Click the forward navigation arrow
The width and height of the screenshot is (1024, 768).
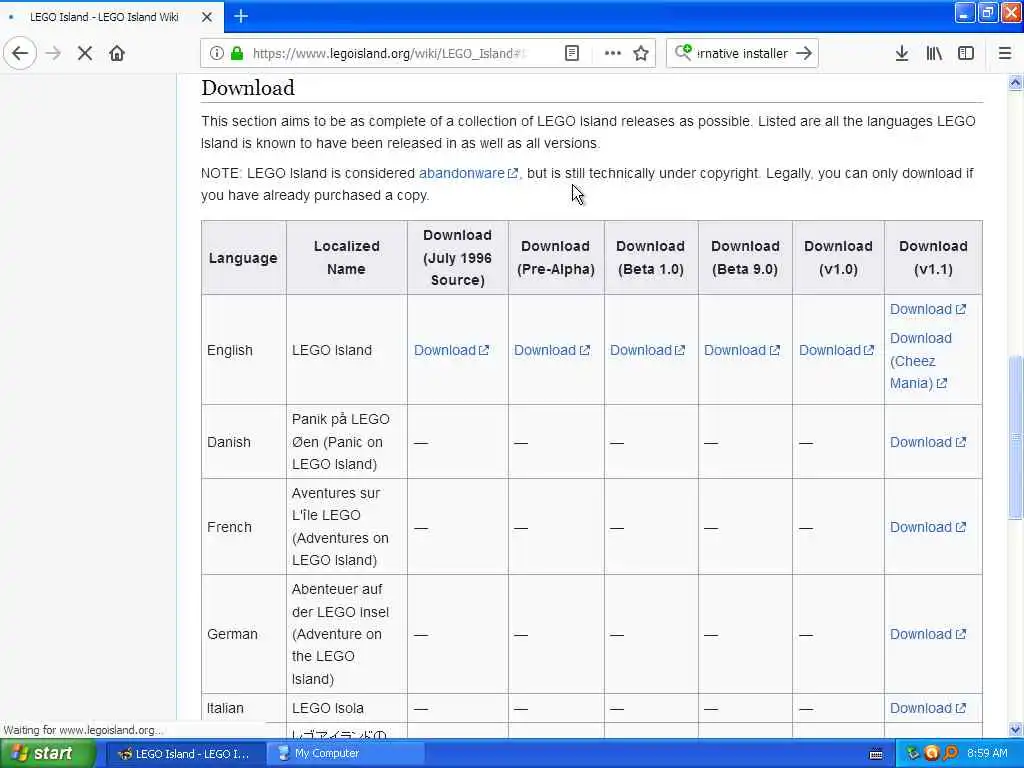[54, 54]
